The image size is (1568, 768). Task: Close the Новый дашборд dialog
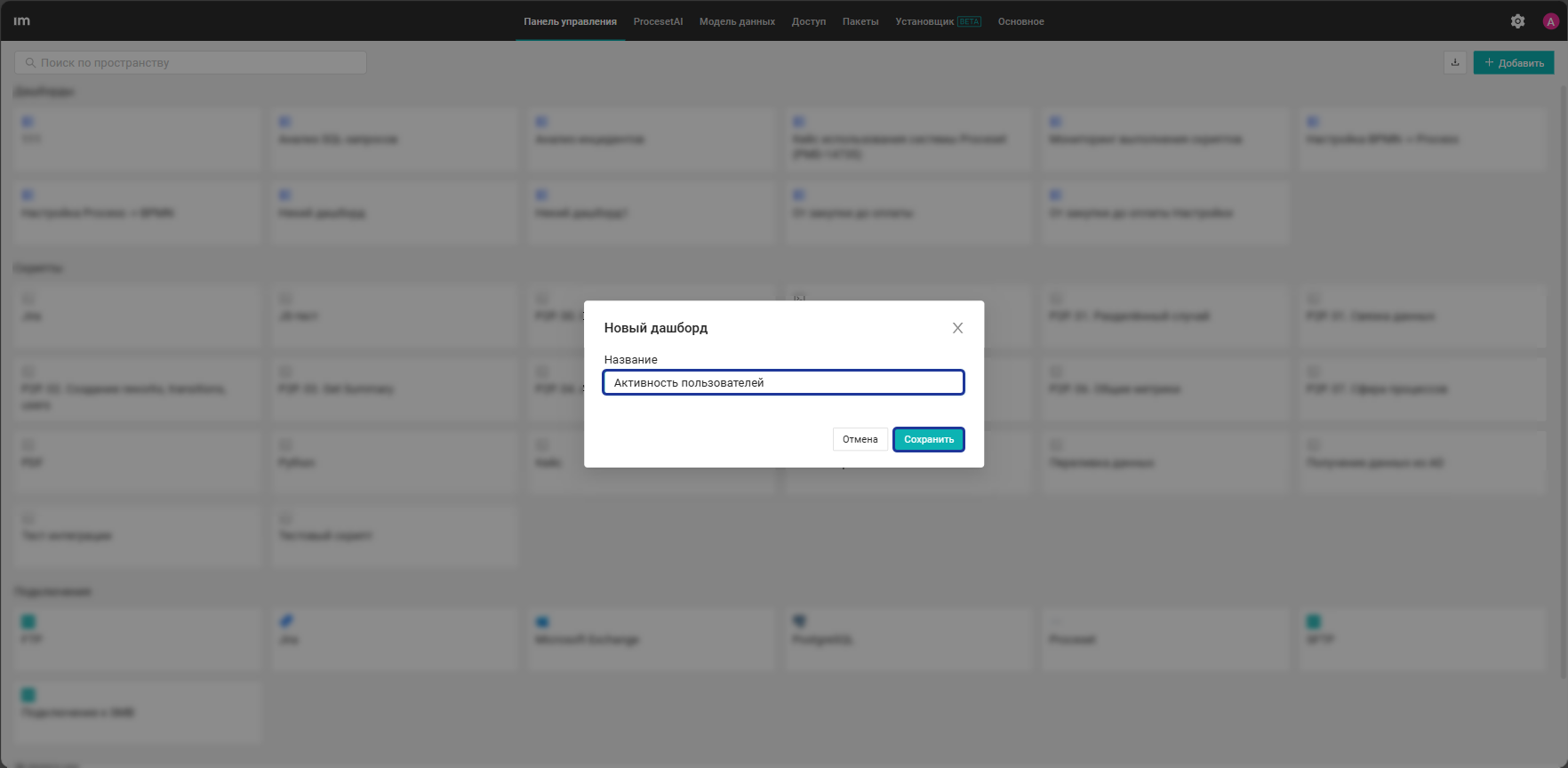(957, 328)
